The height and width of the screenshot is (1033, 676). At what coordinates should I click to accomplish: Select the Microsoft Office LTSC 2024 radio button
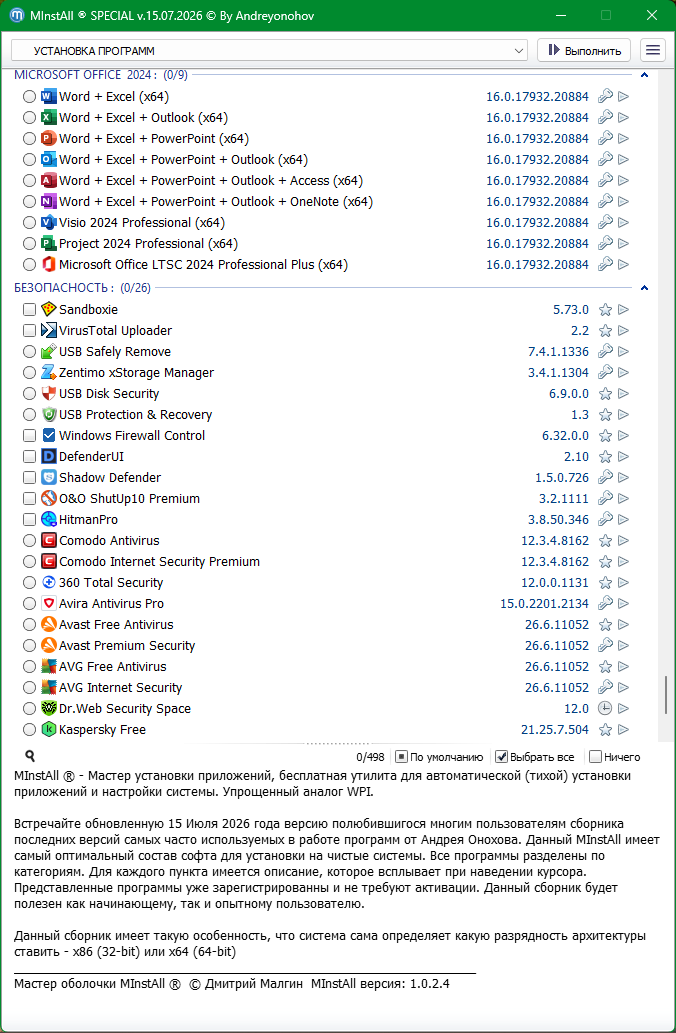pos(29,265)
